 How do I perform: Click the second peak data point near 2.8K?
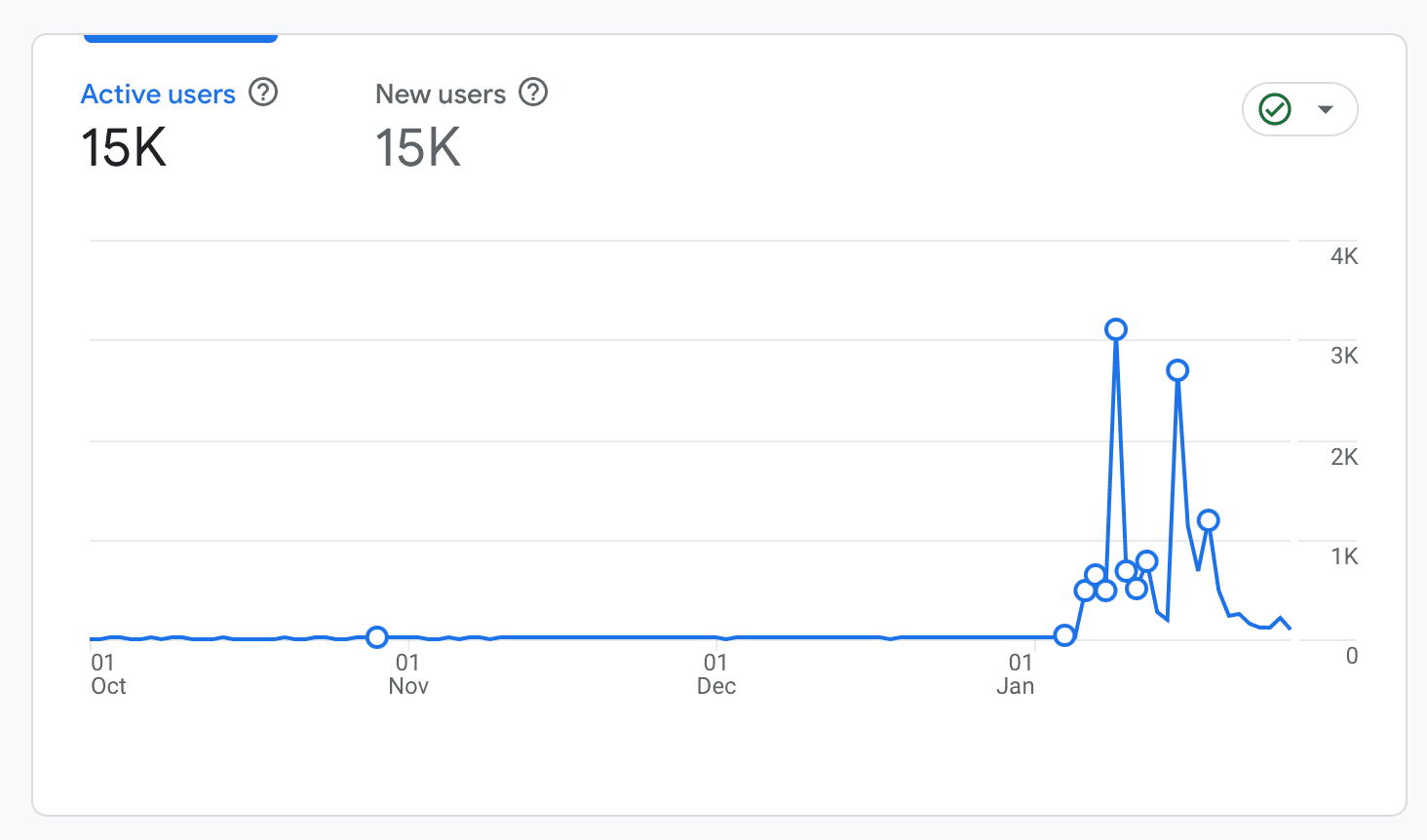pyautogui.click(x=1178, y=369)
